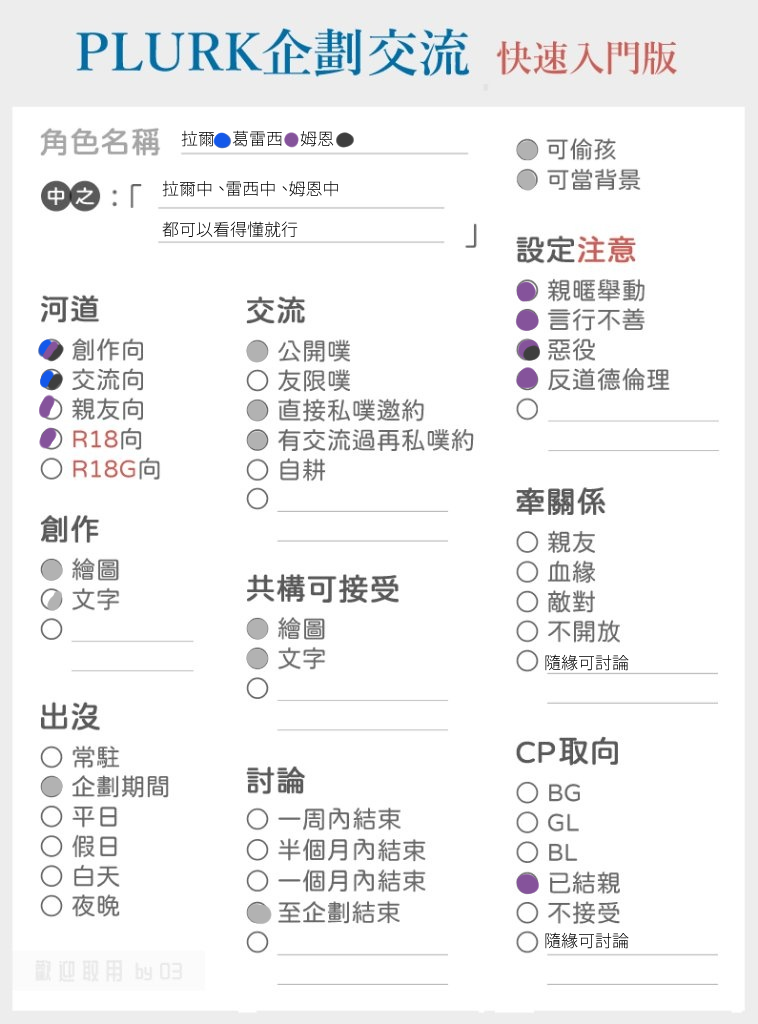Viewport: 758px width, 1024px height.
Task: Click the 中之 dark badge icon
Action: pyautogui.click(x=71, y=195)
